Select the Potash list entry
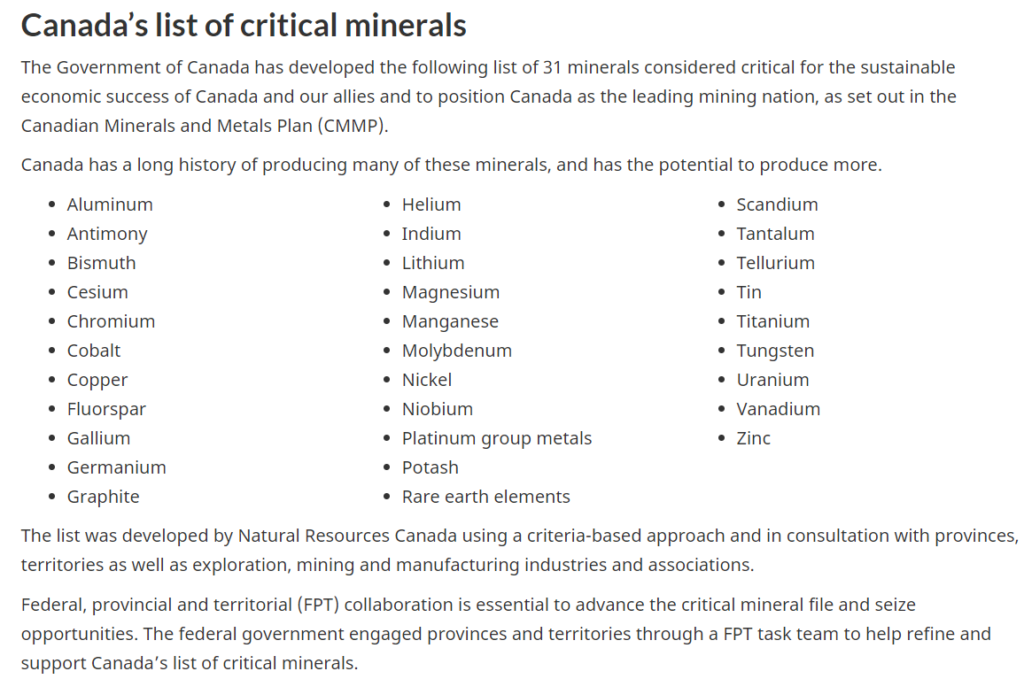Screen dimensions: 1024x679 point(430,467)
